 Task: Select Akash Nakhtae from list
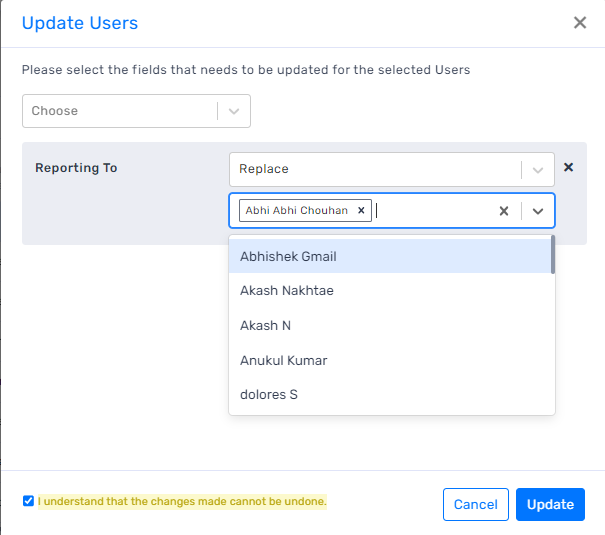(390, 290)
